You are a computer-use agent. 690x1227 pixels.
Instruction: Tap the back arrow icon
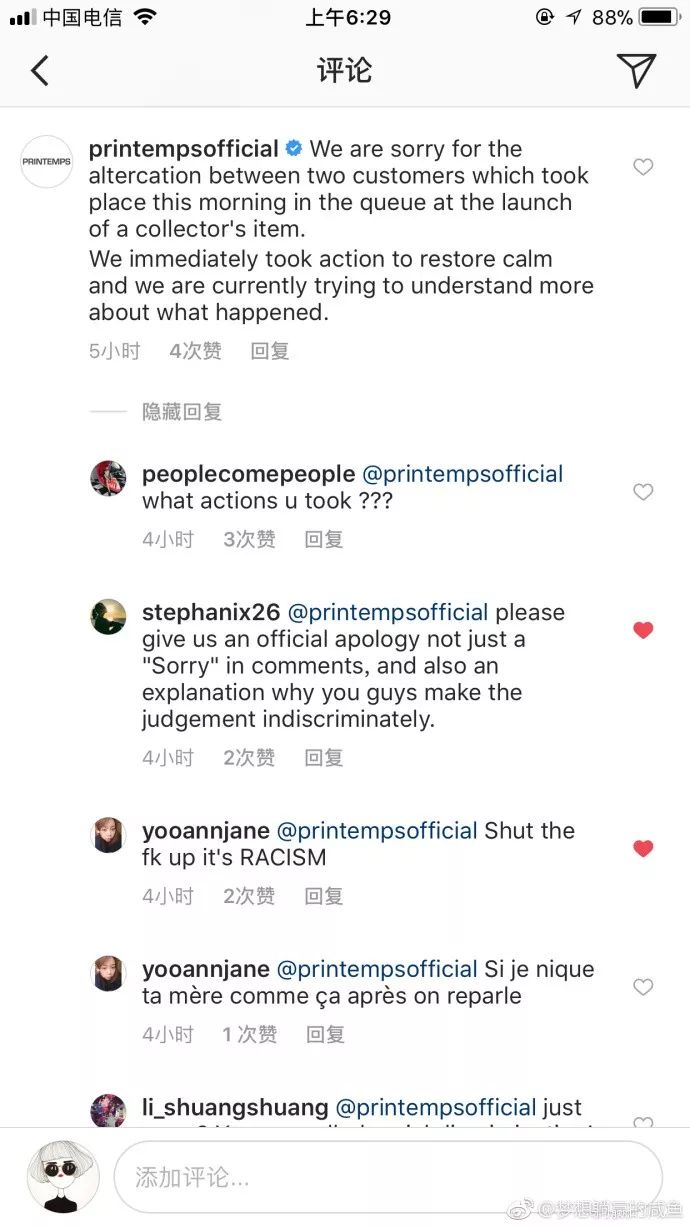tap(39, 70)
